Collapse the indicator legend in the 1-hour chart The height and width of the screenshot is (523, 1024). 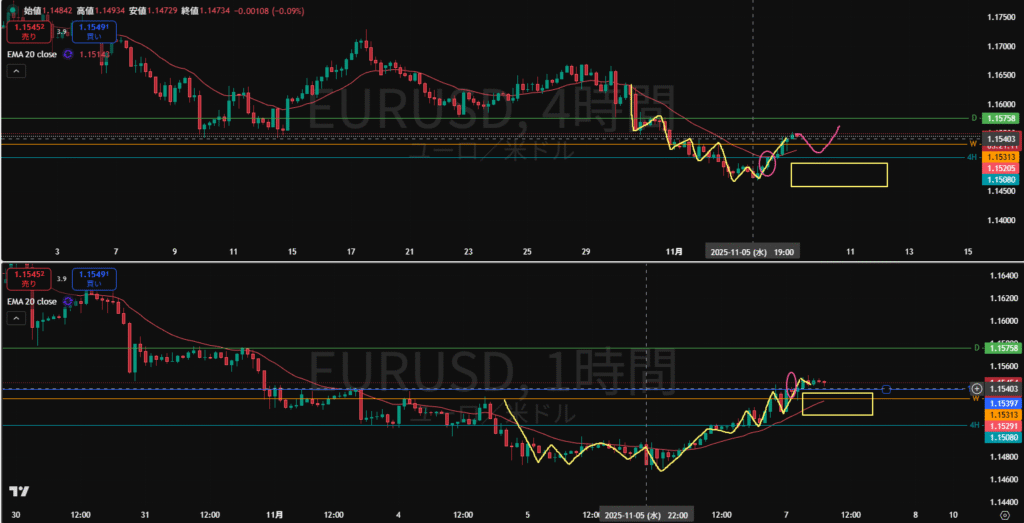point(15,318)
